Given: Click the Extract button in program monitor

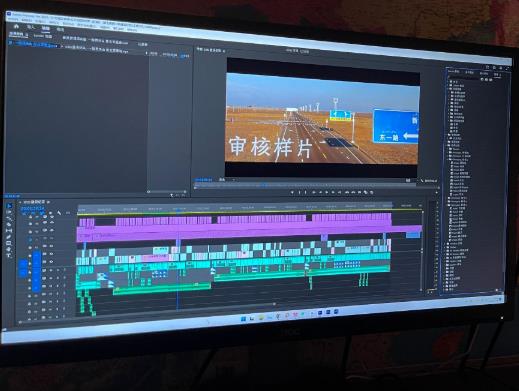Looking at the screenshot, I should pyautogui.click(x=353, y=192).
